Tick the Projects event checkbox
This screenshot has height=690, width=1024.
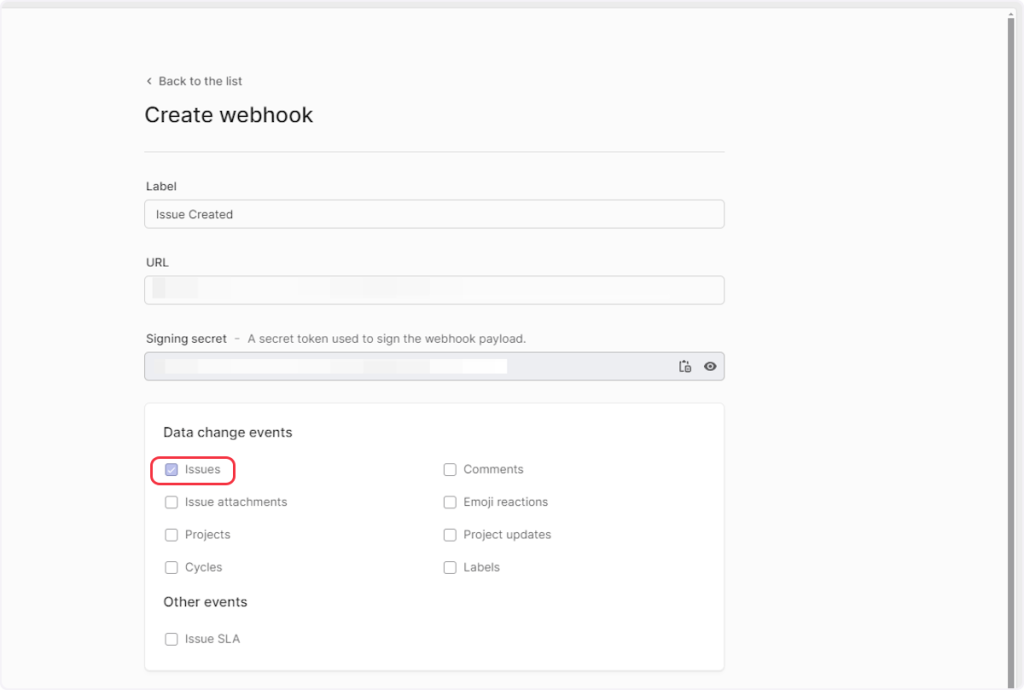[172, 535]
